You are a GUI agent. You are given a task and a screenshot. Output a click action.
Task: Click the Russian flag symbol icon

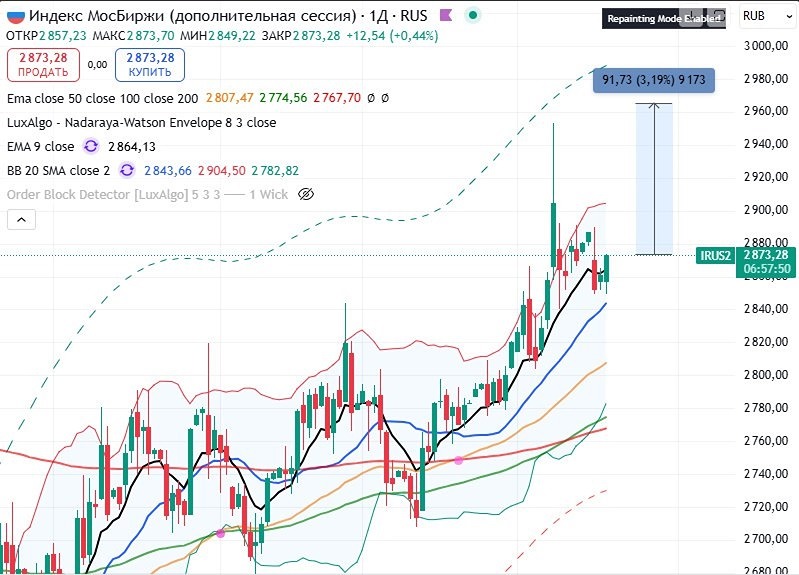click(x=15, y=16)
